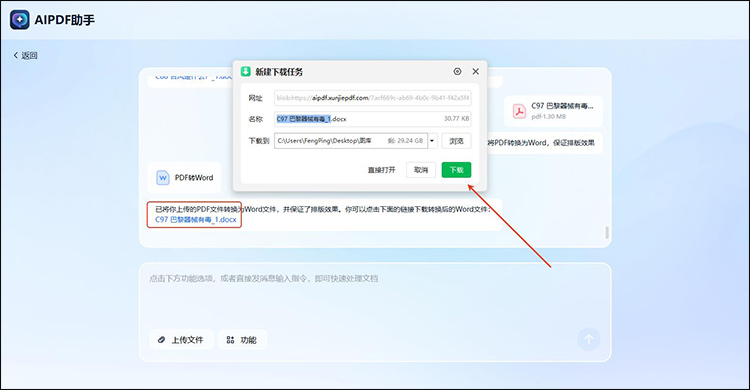Edit the 名称 filename field
The image size is (750, 390).
coord(373,119)
